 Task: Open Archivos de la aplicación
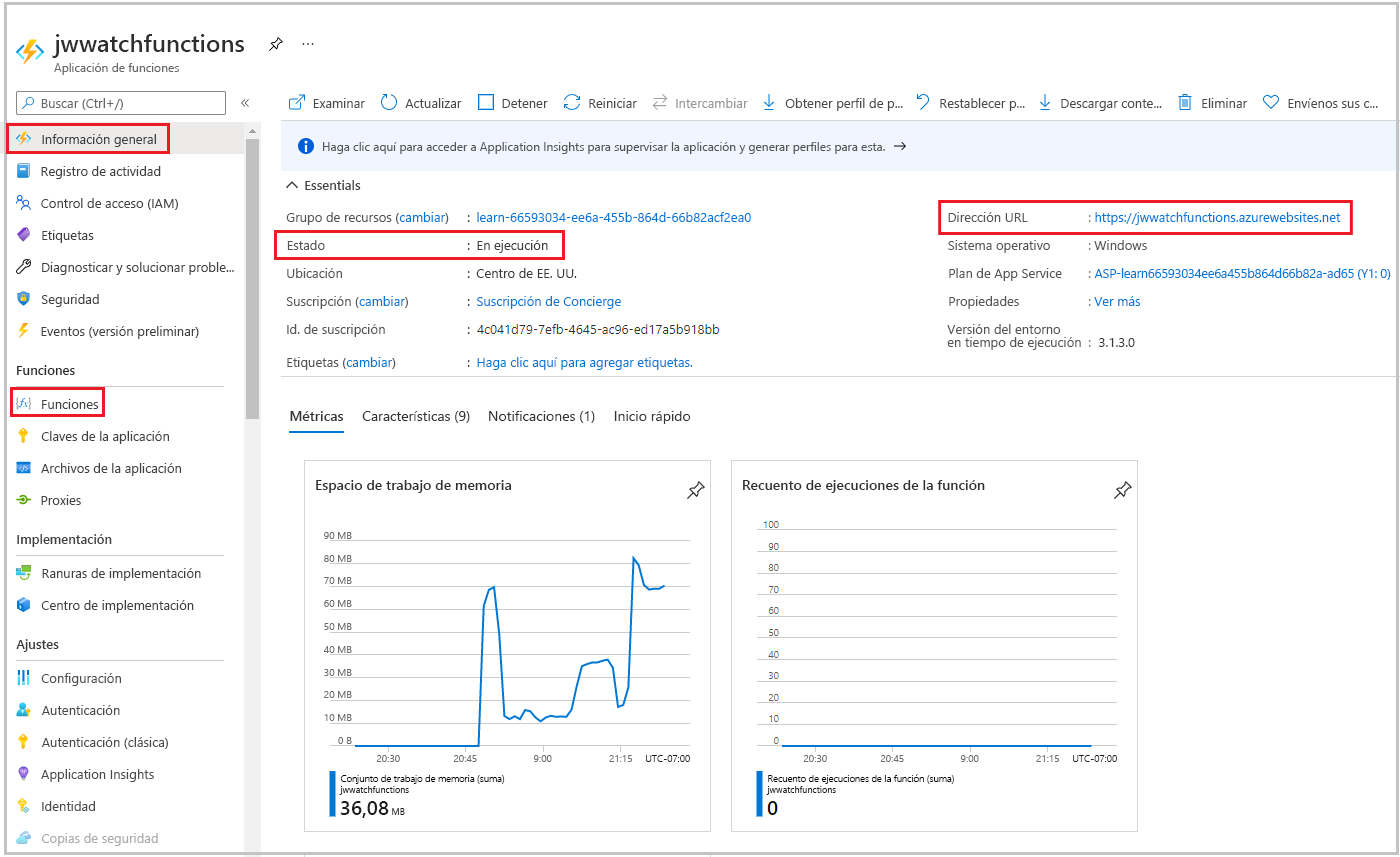click(111, 468)
